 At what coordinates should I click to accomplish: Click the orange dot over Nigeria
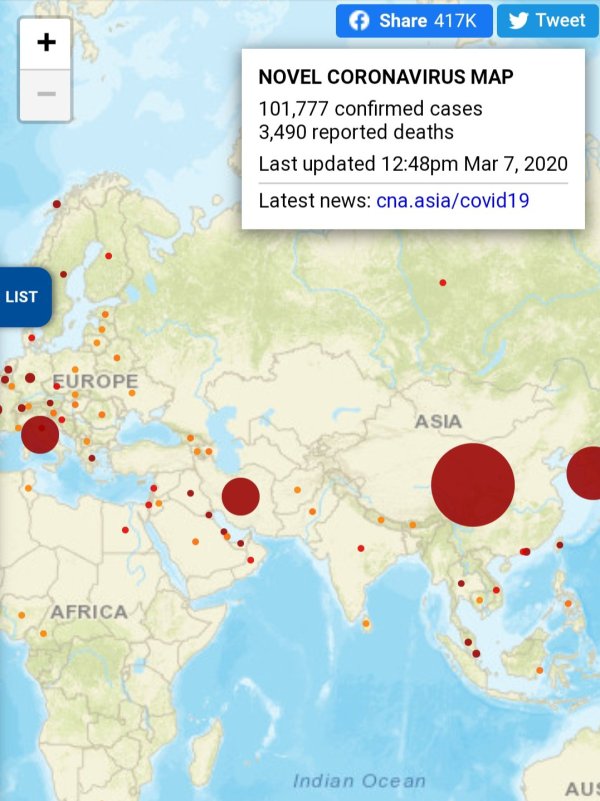[43, 633]
